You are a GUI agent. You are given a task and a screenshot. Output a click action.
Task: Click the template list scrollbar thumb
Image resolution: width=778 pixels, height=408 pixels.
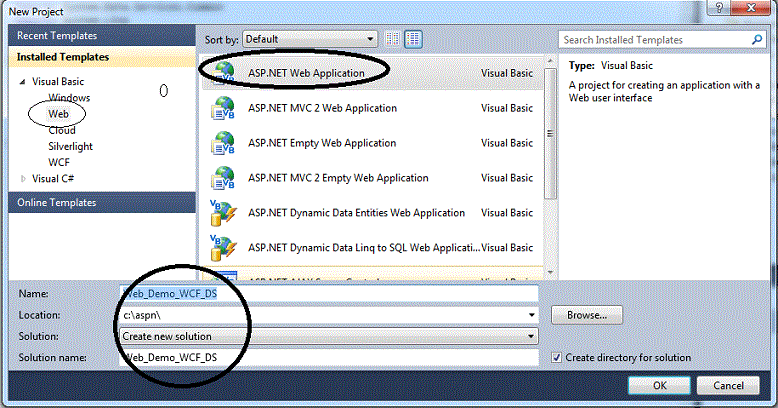pyautogui.click(x=550, y=134)
